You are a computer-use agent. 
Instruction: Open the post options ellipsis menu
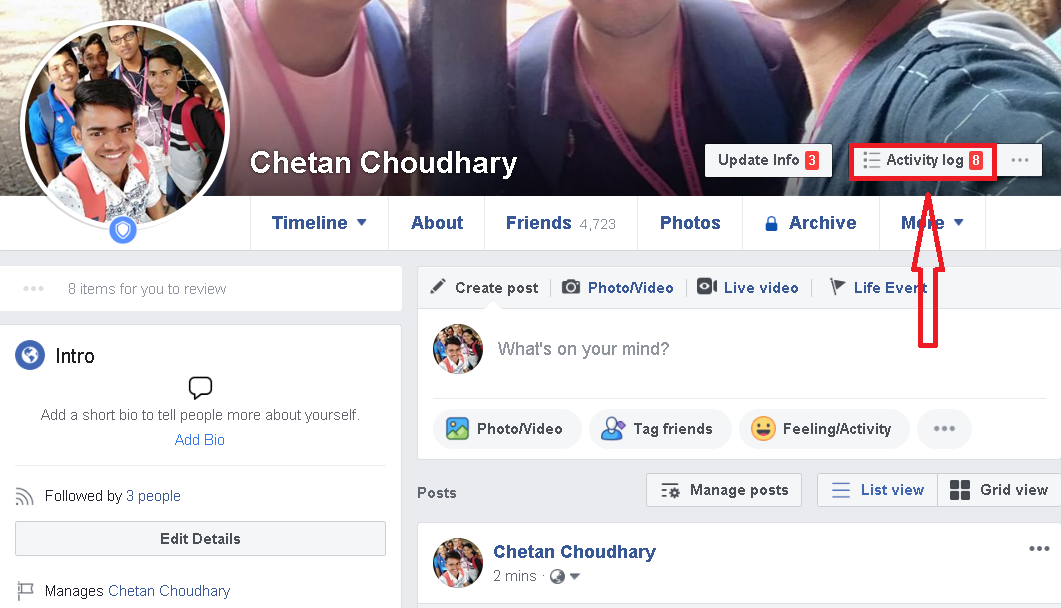[x=1039, y=548]
